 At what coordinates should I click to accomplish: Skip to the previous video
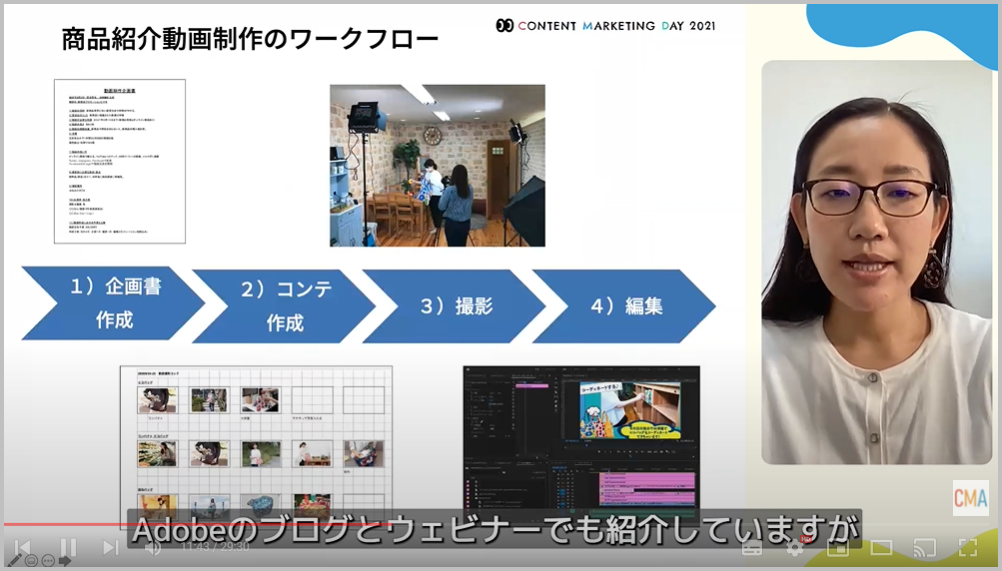coord(23,547)
